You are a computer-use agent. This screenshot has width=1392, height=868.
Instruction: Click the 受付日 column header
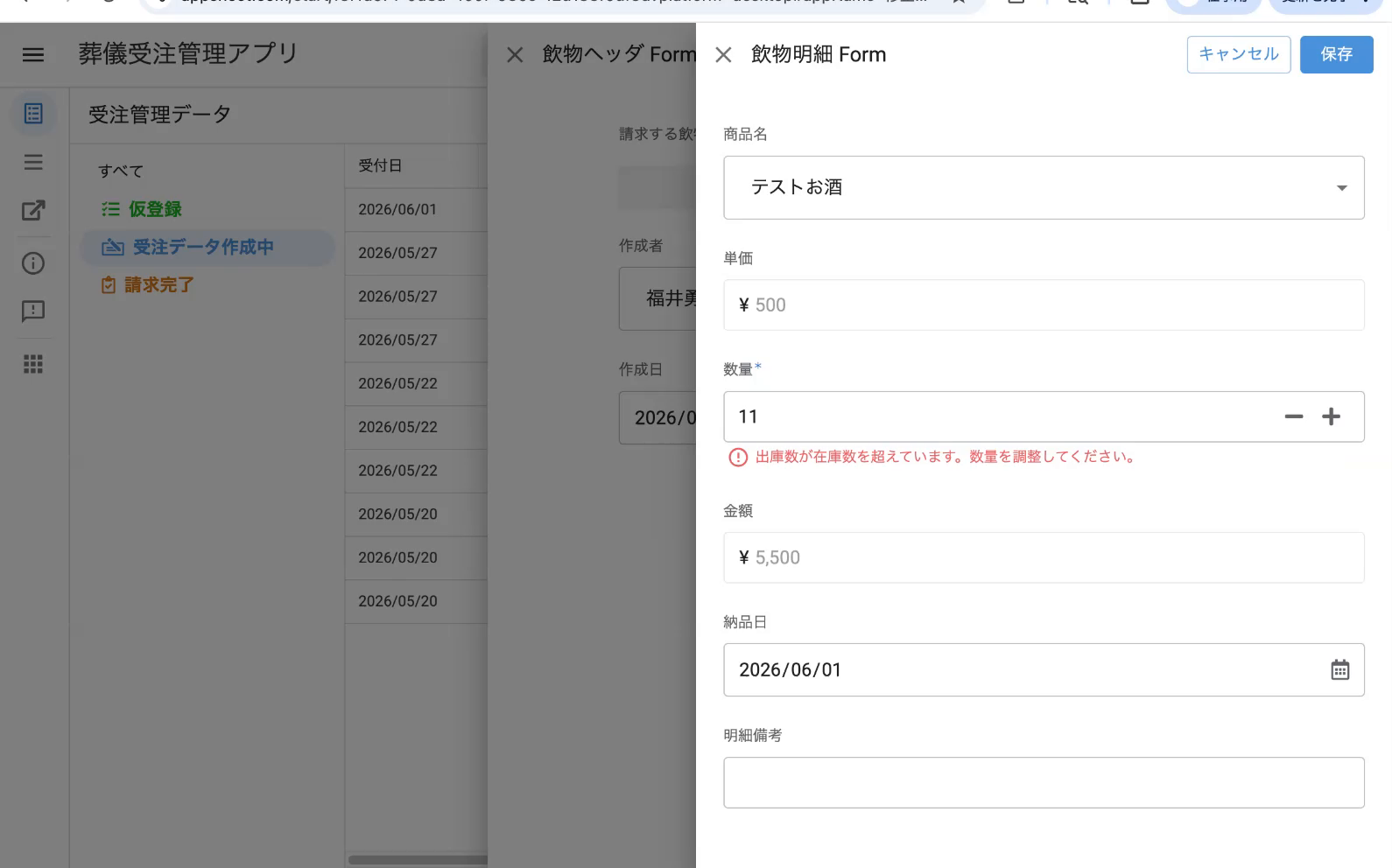pos(380,165)
